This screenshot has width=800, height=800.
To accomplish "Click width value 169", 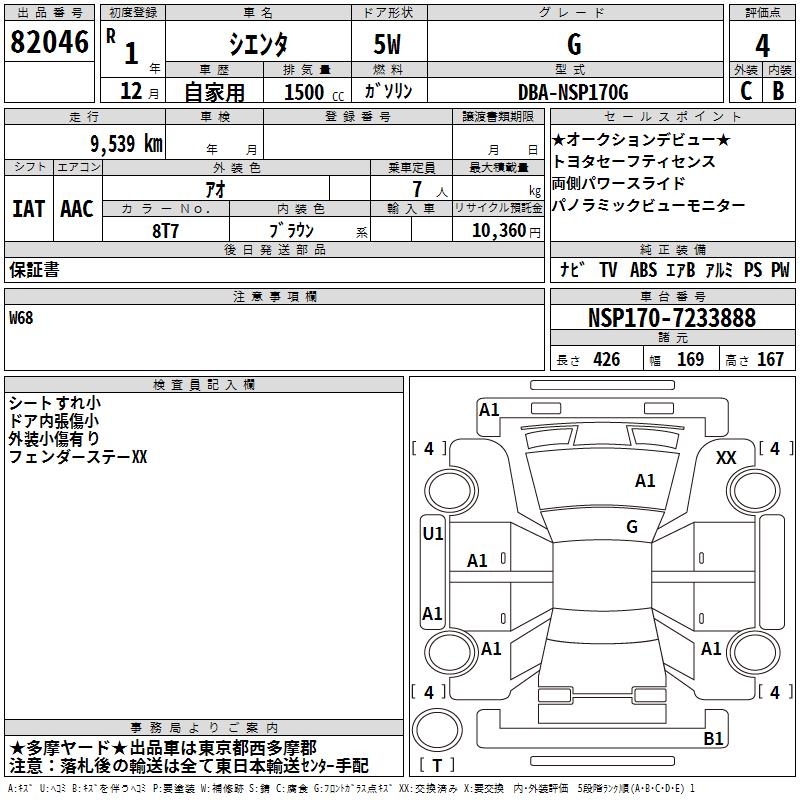I will pyautogui.click(x=690, y=359).
